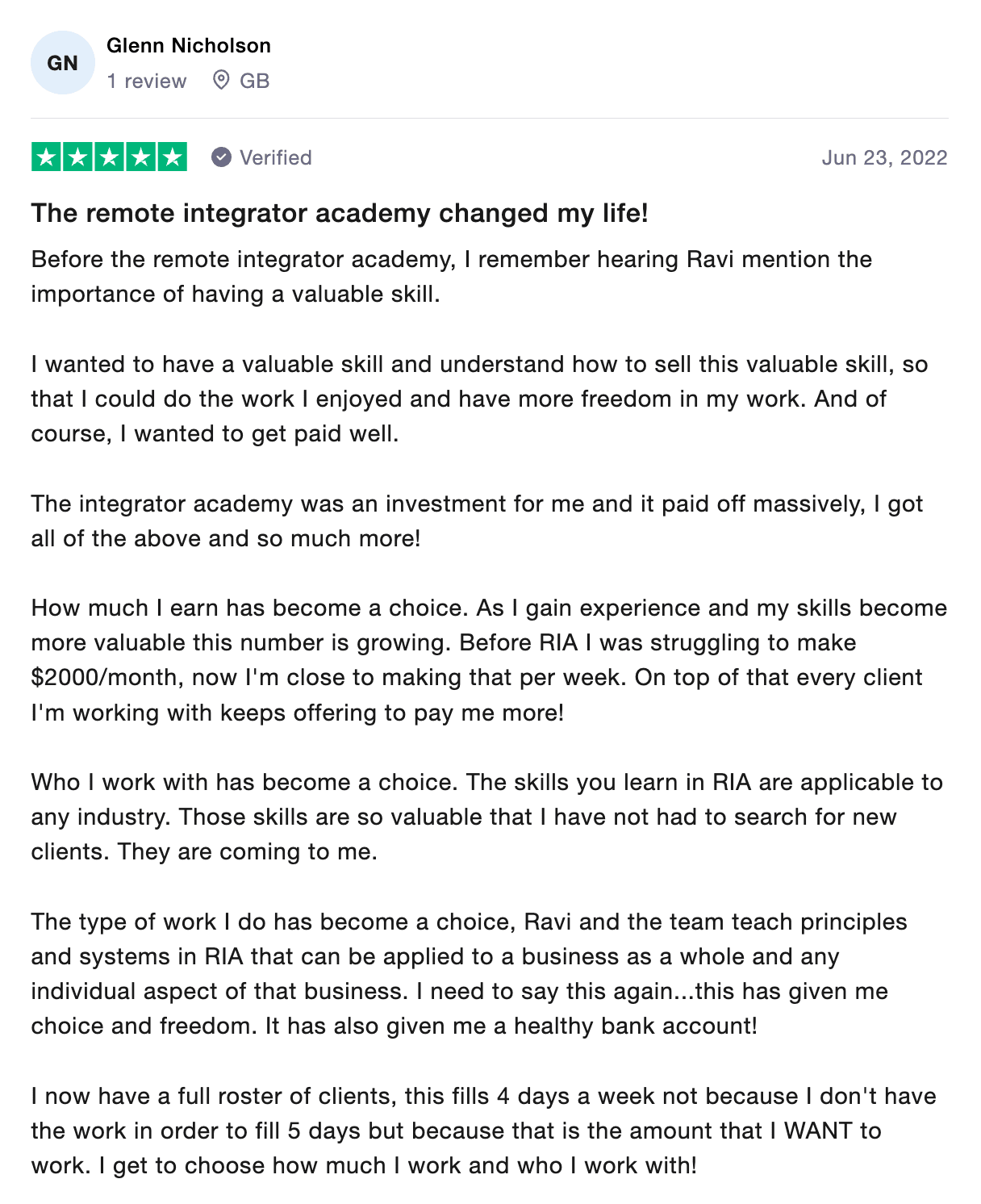This screenshot has height=1204, width=981.
Task: Click the verified checkmark badge icon
Action: 222,157
